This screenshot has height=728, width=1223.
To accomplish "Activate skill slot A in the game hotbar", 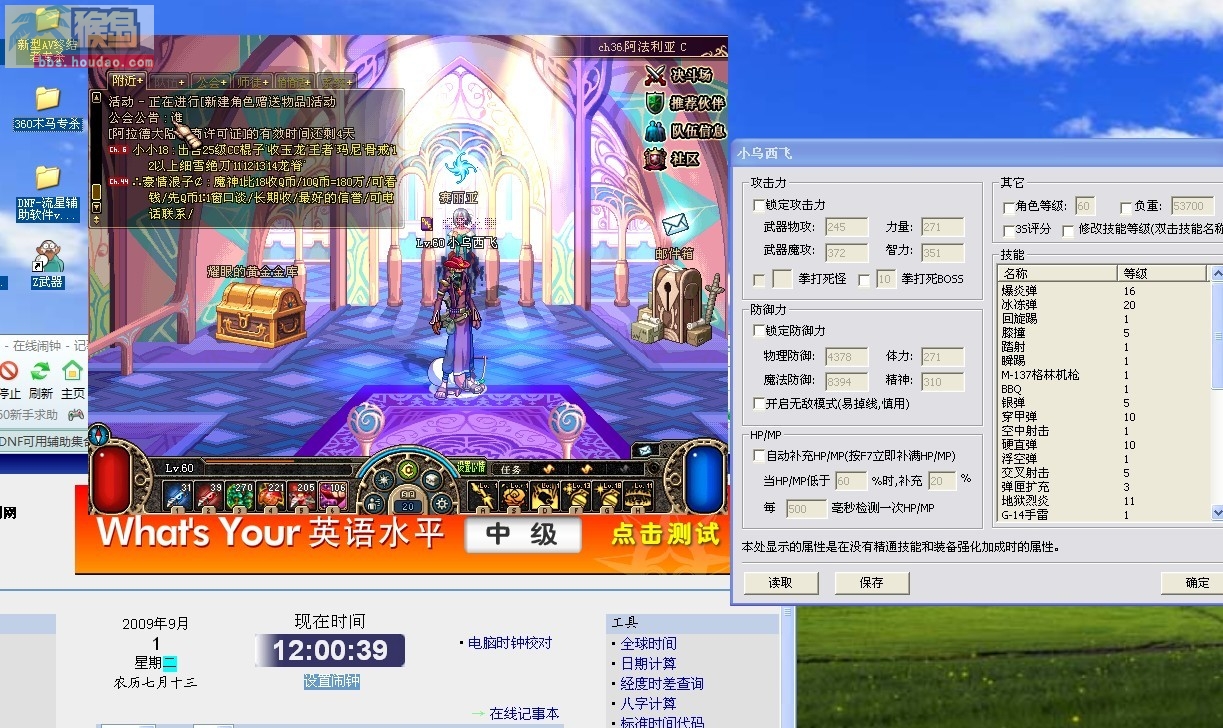I will [482, 494].
